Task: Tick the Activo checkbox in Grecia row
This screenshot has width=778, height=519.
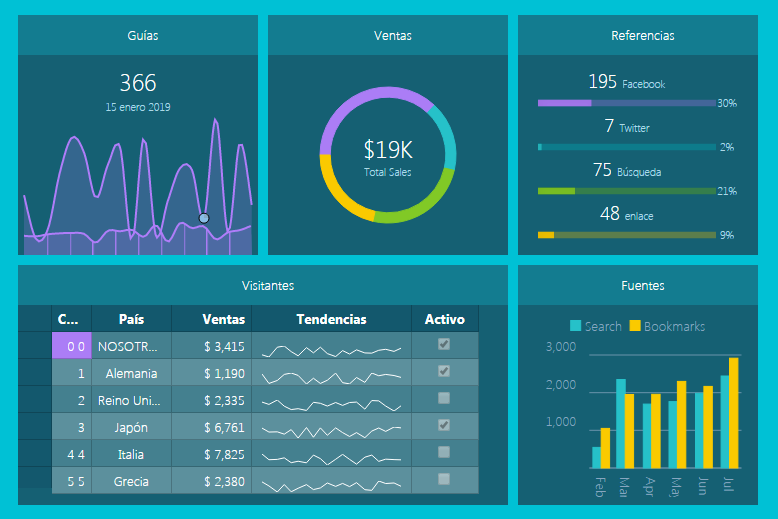Action: [444, 479]
